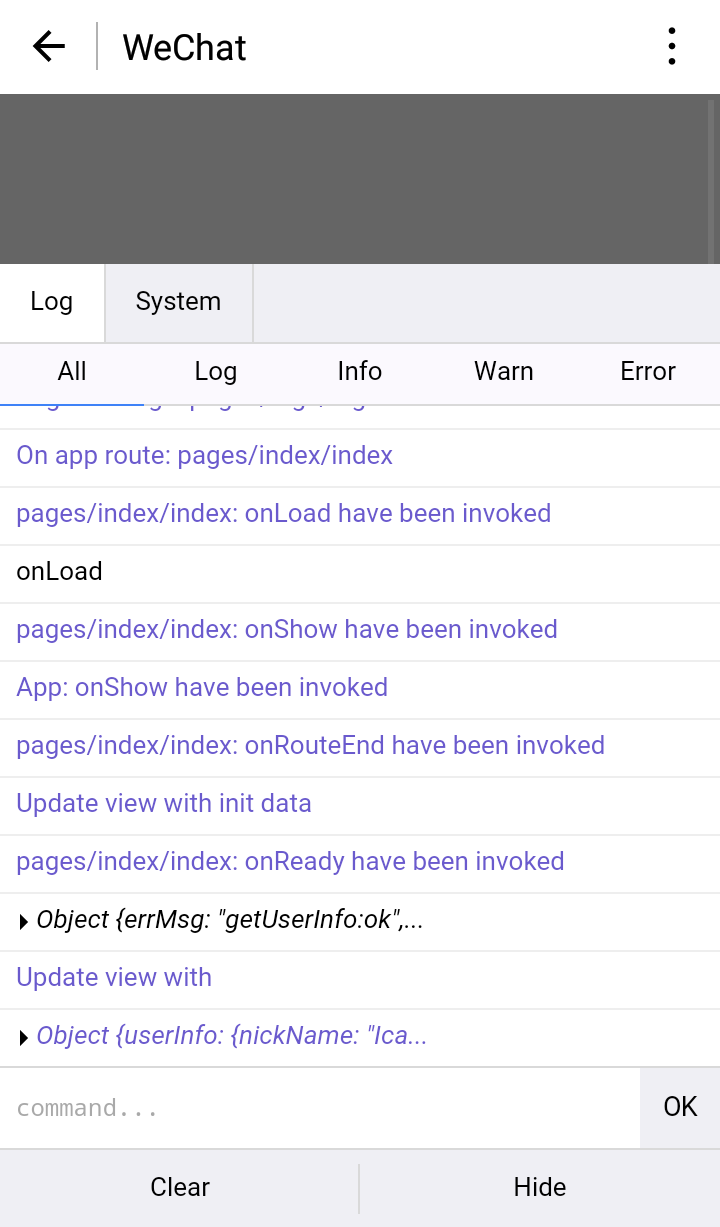Viewport: 720px width, 1227px height.
Task: Focus the command input field
Action: [x=320, y=1108]
